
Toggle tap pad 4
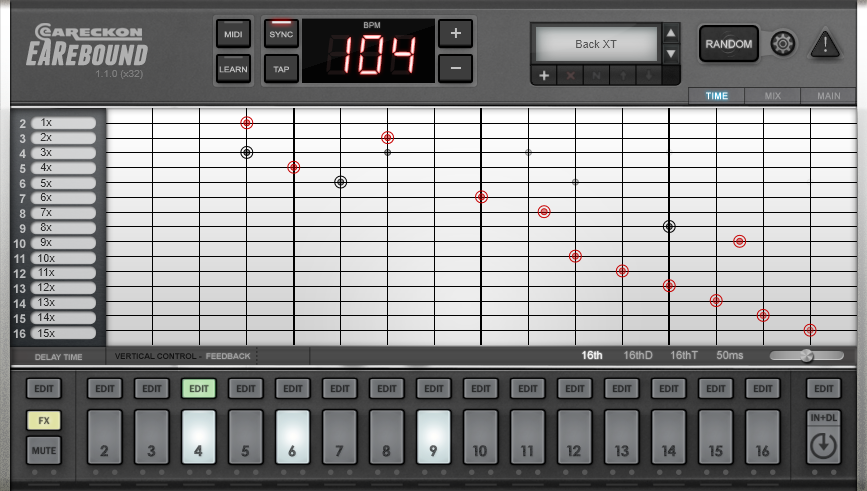click(199, 436)
